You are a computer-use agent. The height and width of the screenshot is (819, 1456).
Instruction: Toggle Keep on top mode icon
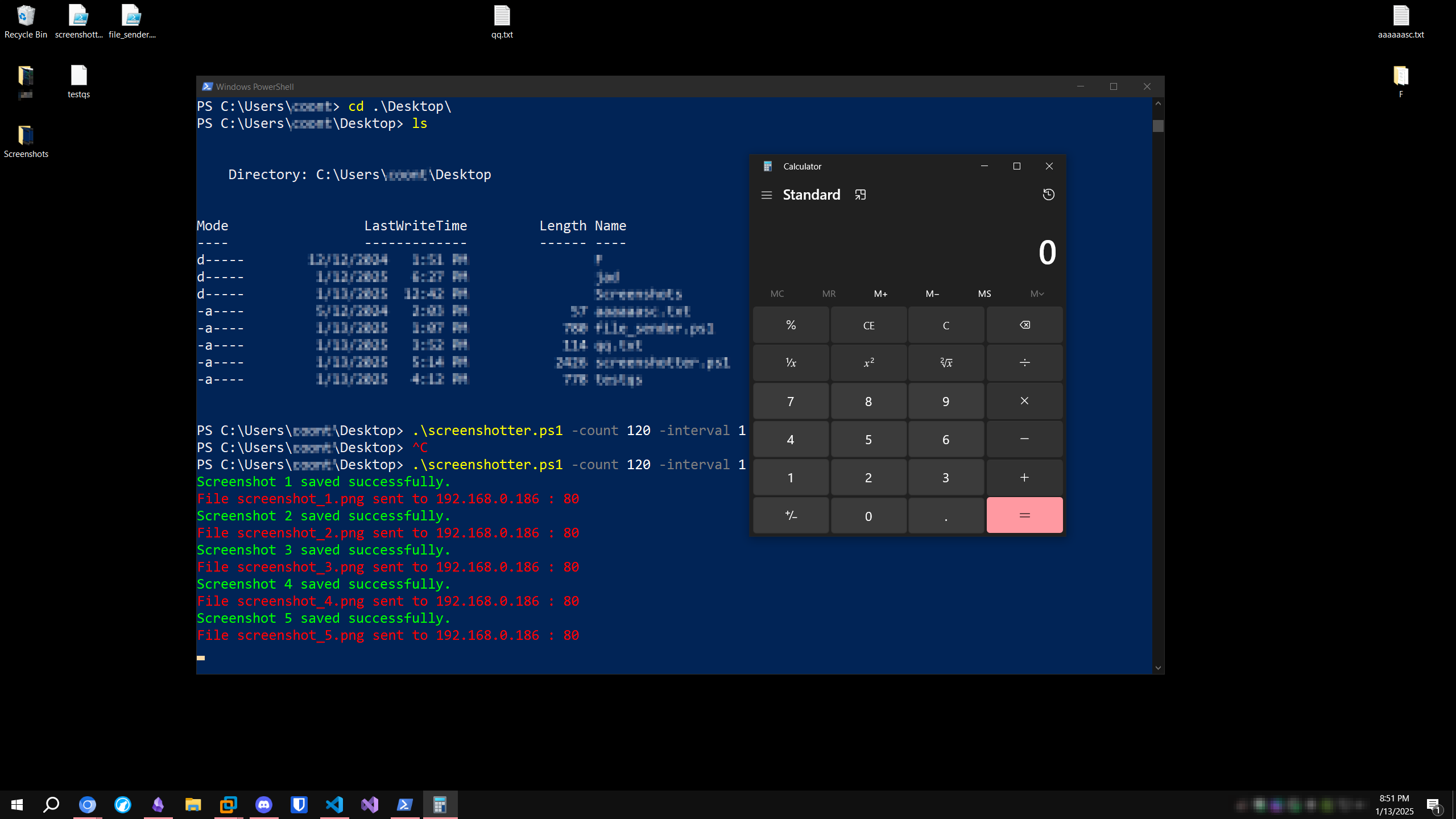[x=861, y=195]
